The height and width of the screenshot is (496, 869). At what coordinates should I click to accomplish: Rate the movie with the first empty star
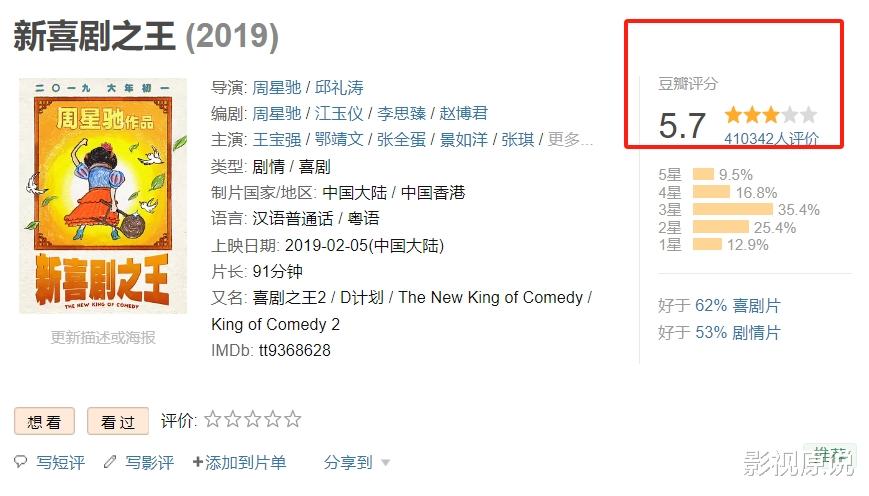click(x=213, y=419)
